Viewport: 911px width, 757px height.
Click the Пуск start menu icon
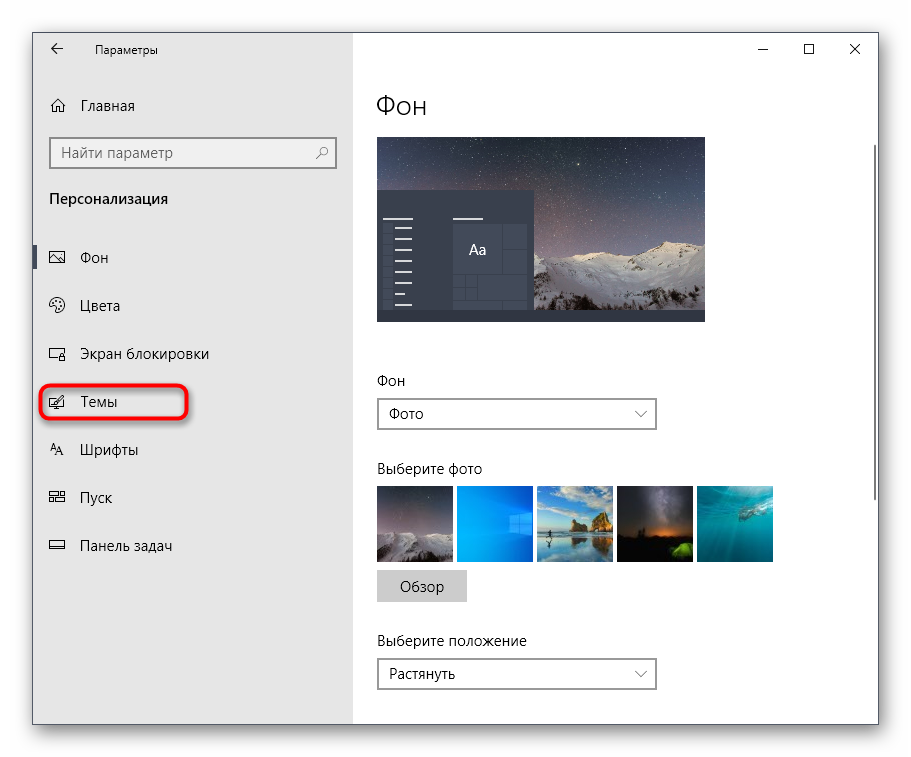click(58, 498)
